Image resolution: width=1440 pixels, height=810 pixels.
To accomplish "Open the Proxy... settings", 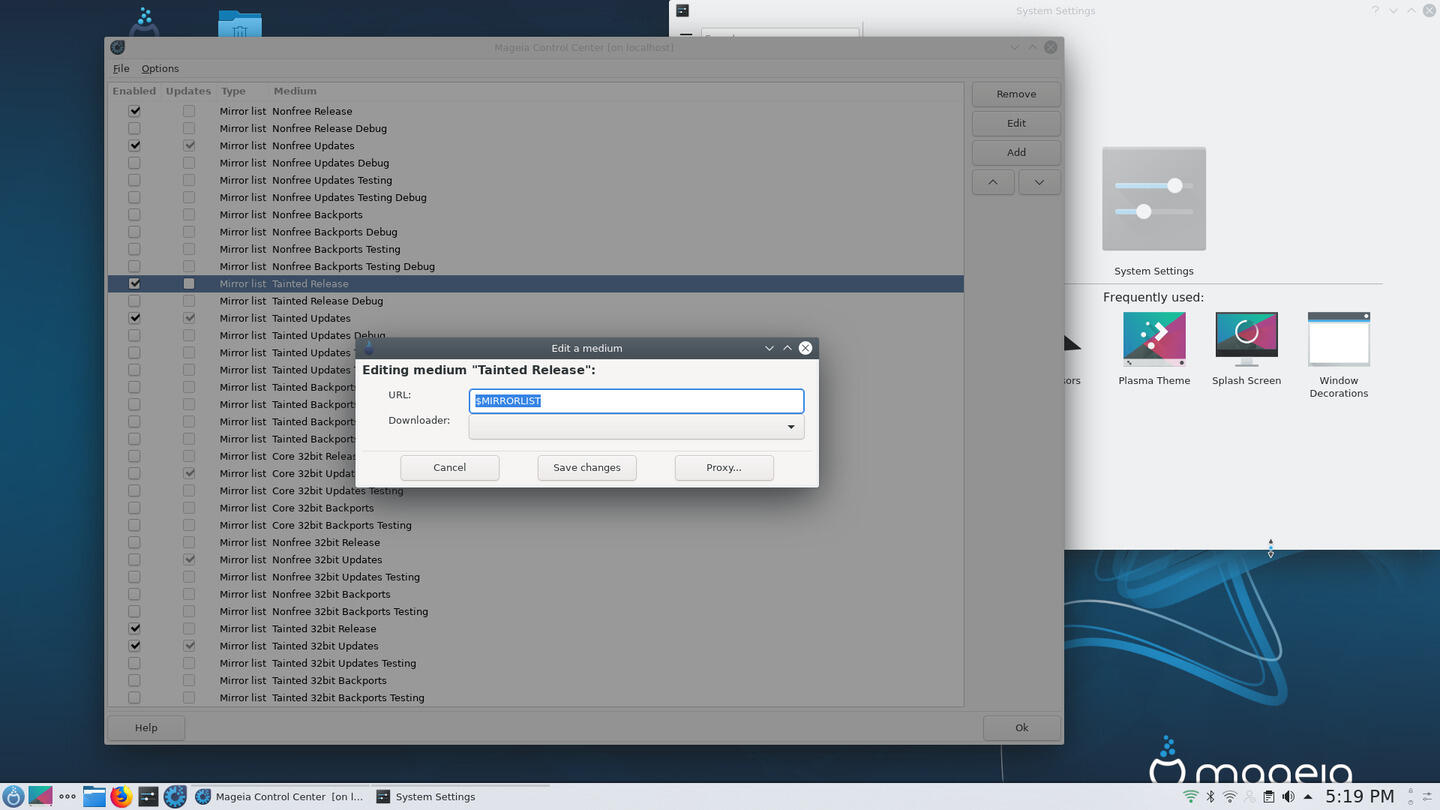I will (724, 467).
